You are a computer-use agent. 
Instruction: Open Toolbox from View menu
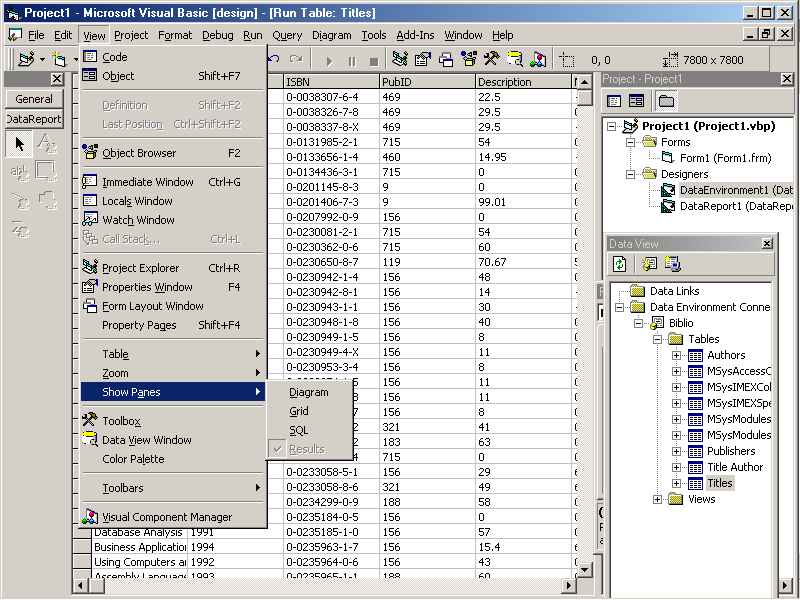tap(173, 421)
